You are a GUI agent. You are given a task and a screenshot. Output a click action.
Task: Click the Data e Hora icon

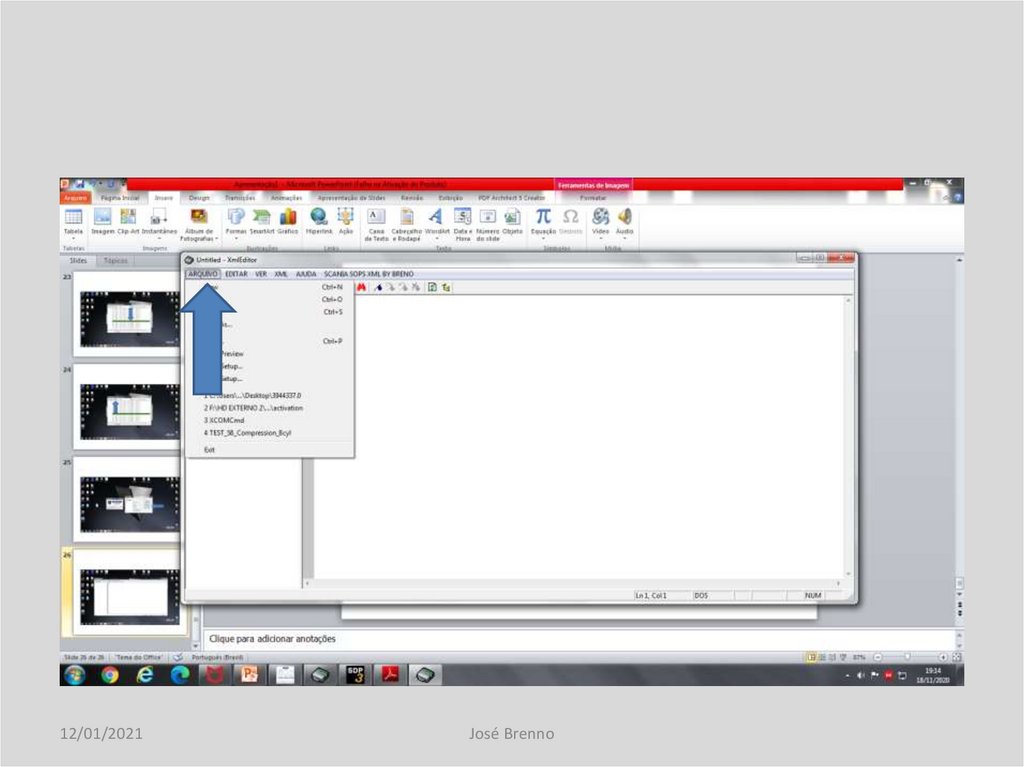tap(462, 224)
